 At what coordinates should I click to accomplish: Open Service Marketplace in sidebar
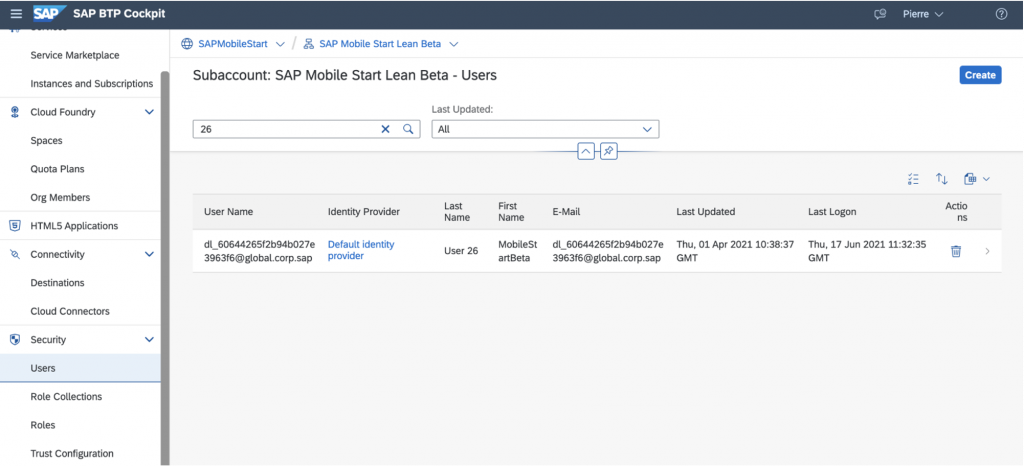tap(75, 55)
